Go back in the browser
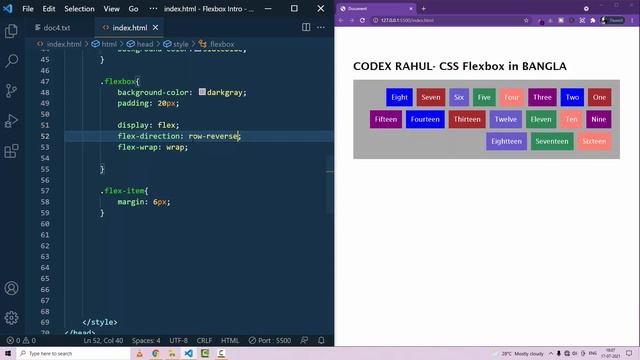 click(340, 20)
